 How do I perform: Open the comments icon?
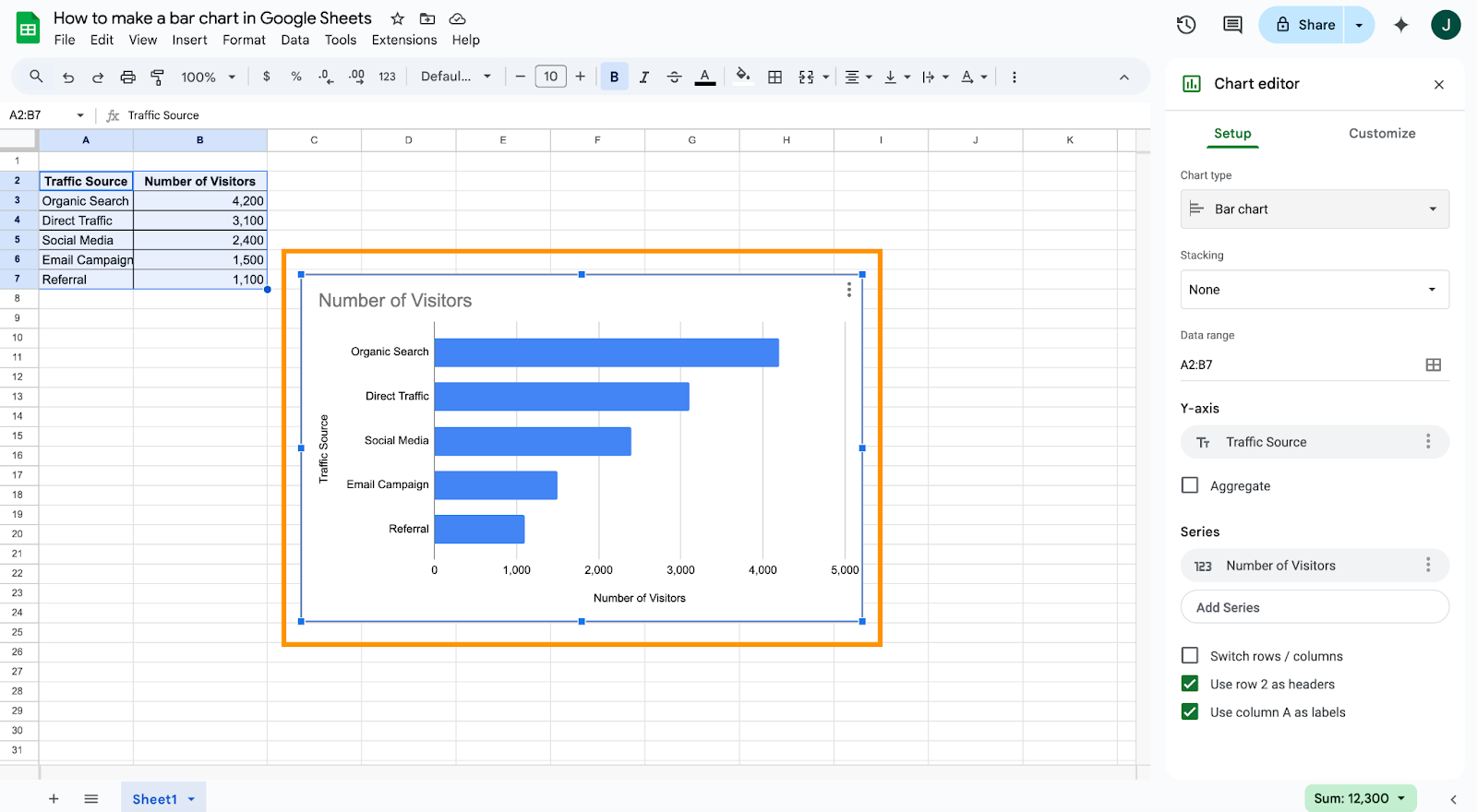(x=1232, y=25)
